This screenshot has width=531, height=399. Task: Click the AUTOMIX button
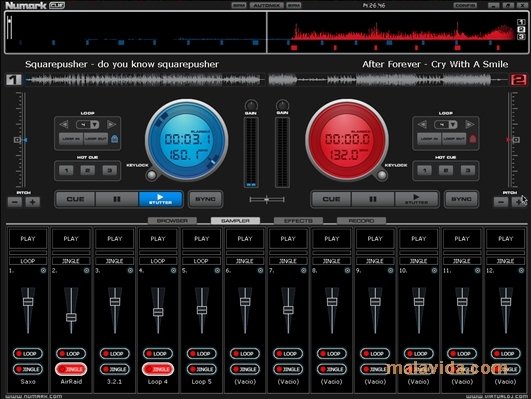(267, 5)
